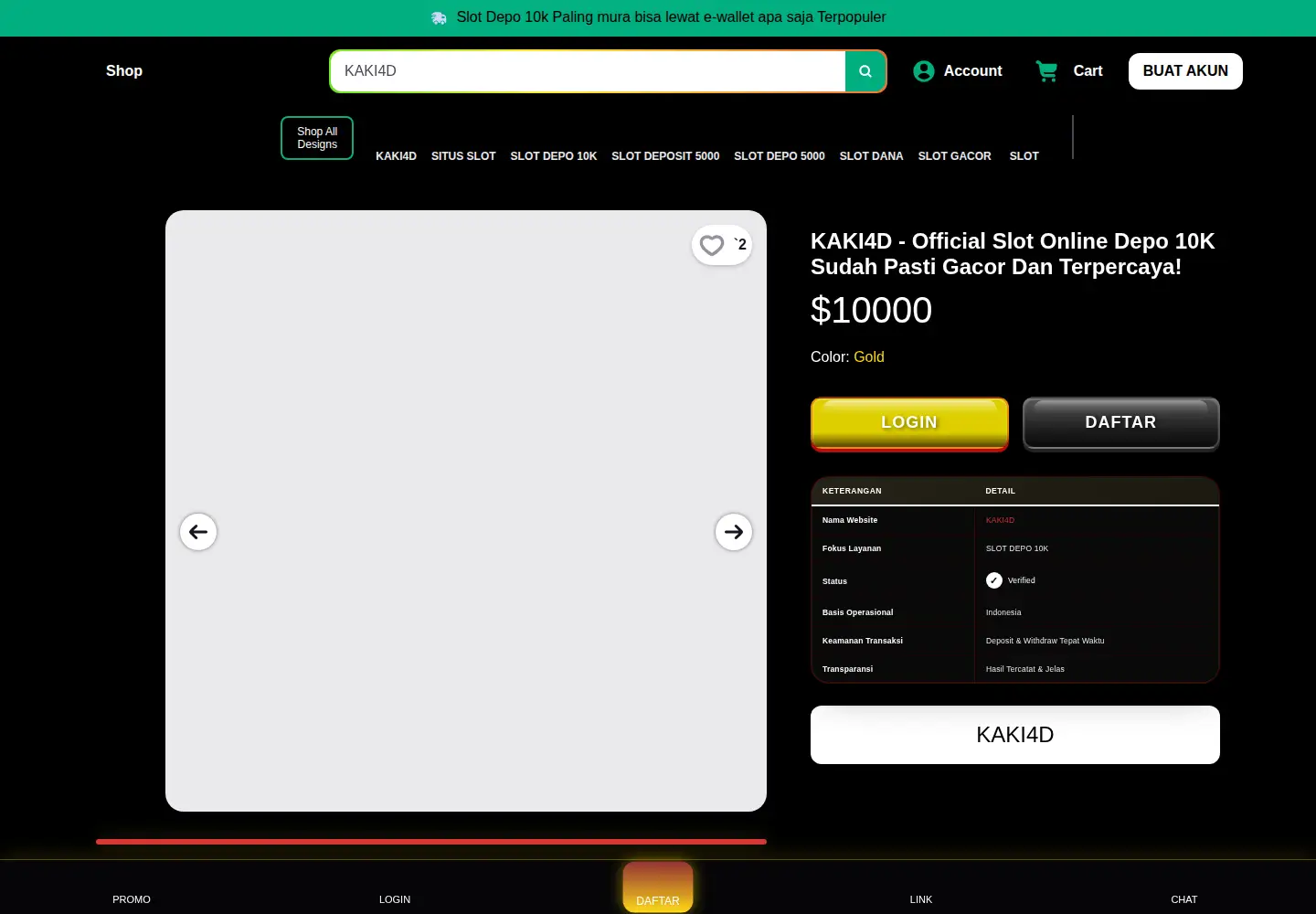Select the KAKI4D category menu item
Image resolution: width=1316 pixels, height=914 pixels.
(396, 156)
